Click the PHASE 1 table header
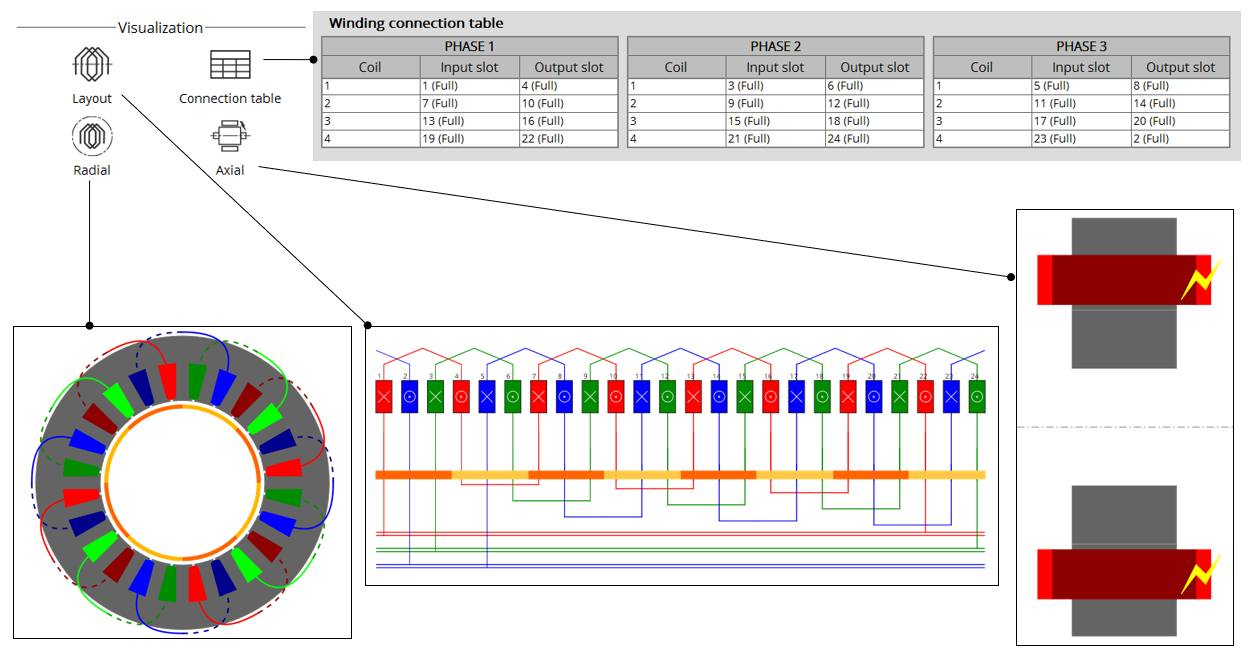This screenshot has height=657, width=1256. [469, 47]
